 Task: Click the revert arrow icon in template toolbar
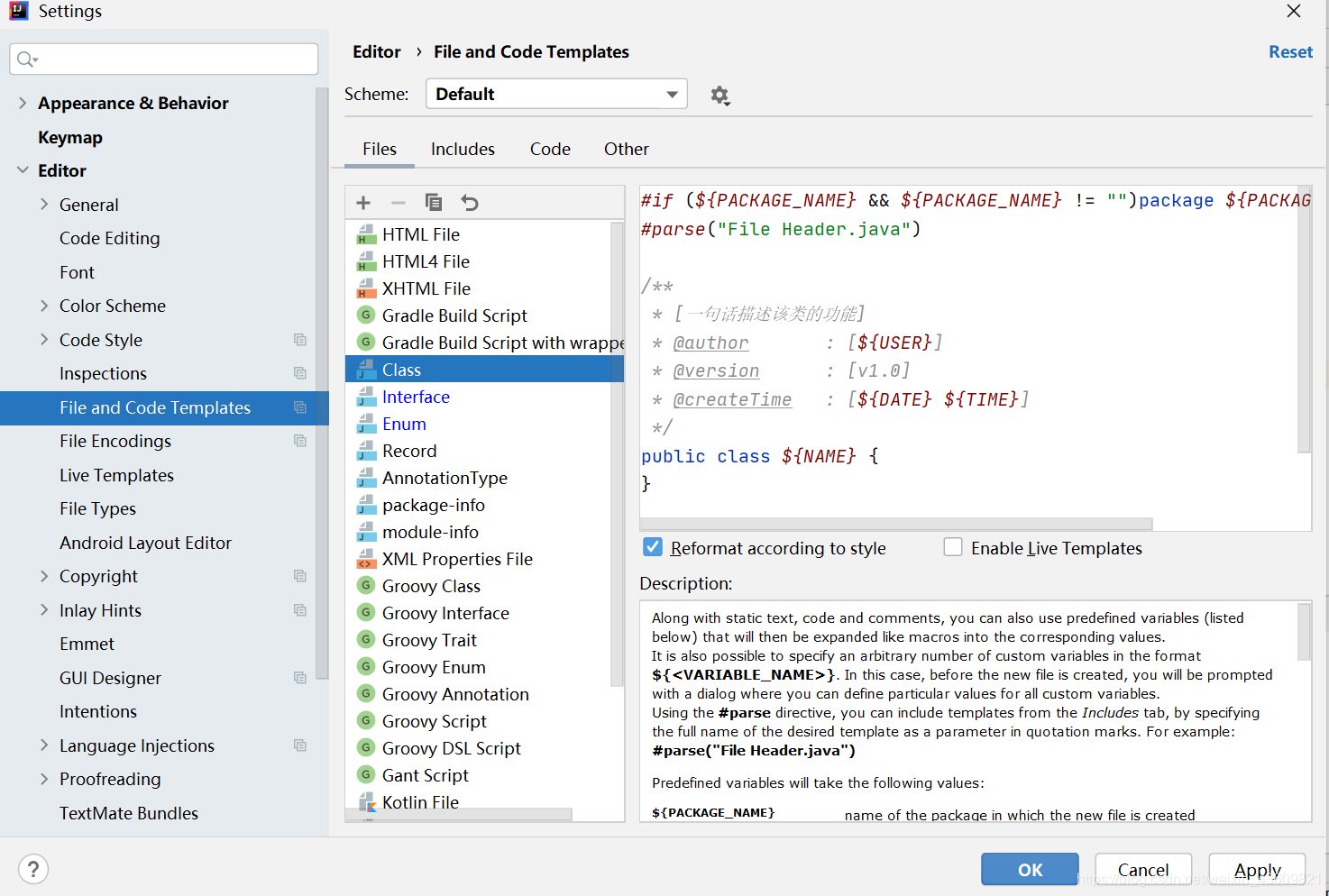470,203
